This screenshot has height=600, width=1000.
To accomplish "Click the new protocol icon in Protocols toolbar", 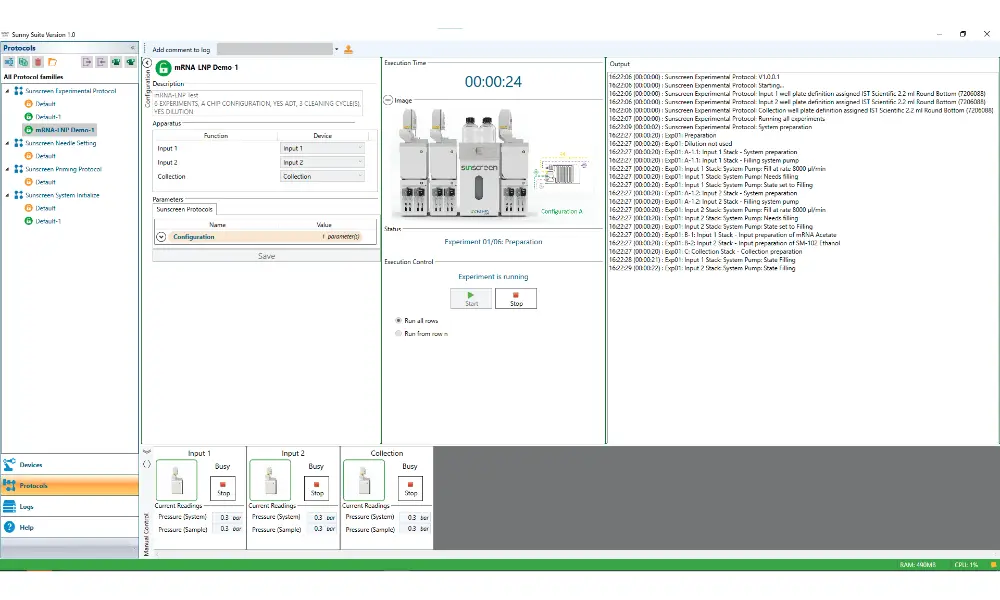I will point(9,62).
